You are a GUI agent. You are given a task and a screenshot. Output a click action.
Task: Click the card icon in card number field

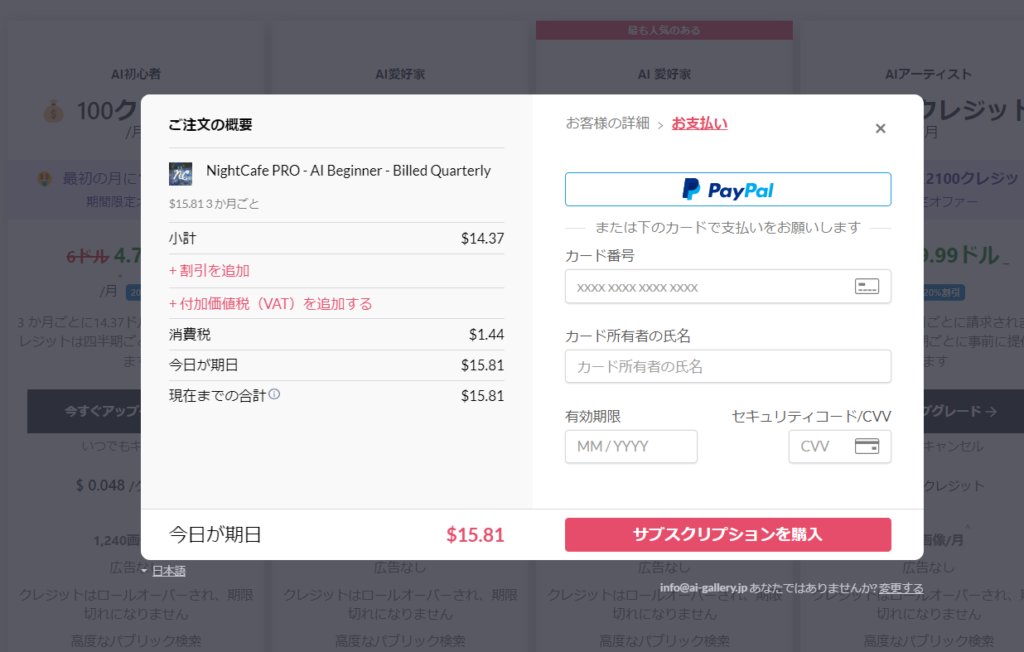tap(867, 286)
